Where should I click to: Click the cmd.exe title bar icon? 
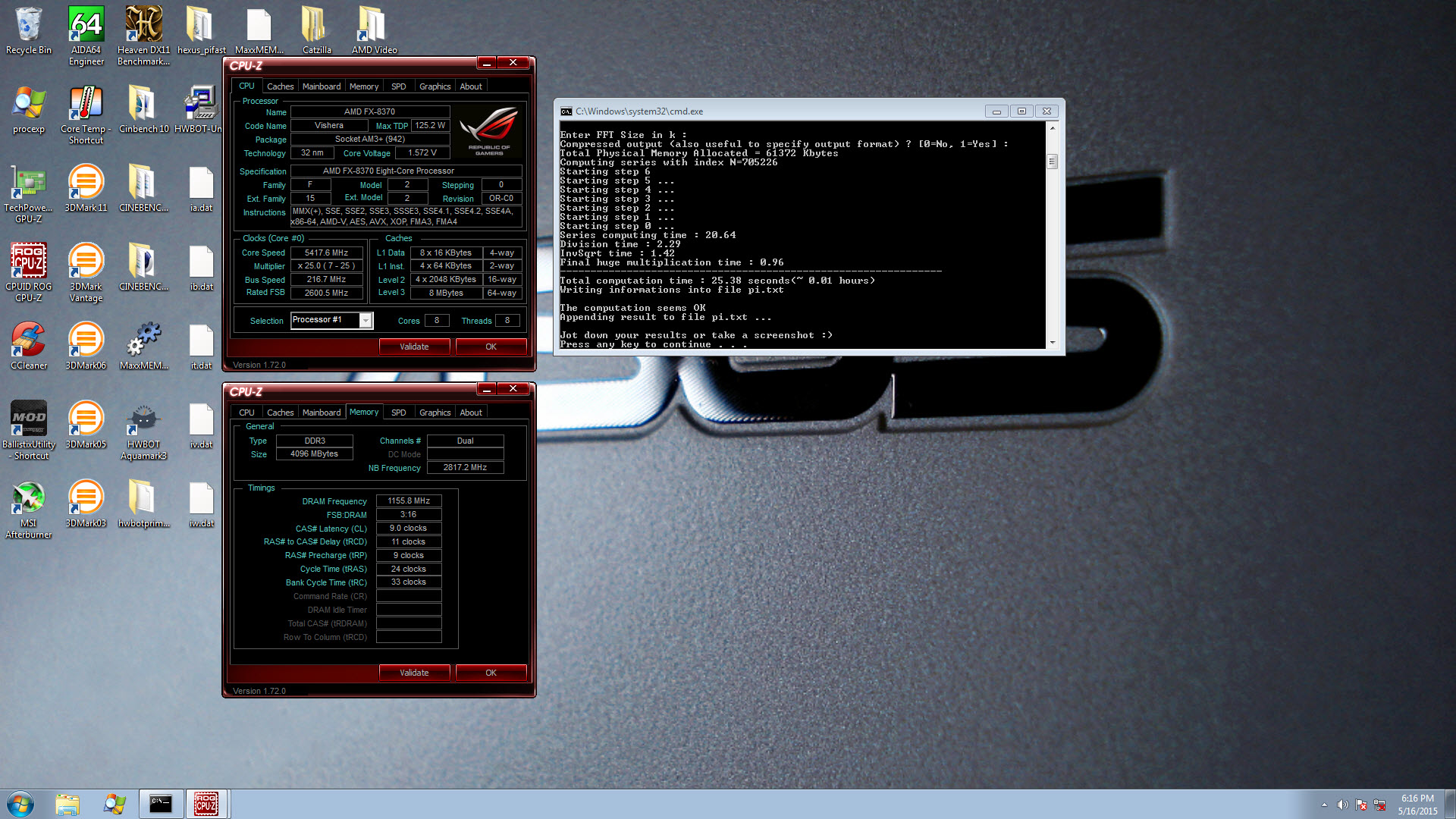(566, 111)
